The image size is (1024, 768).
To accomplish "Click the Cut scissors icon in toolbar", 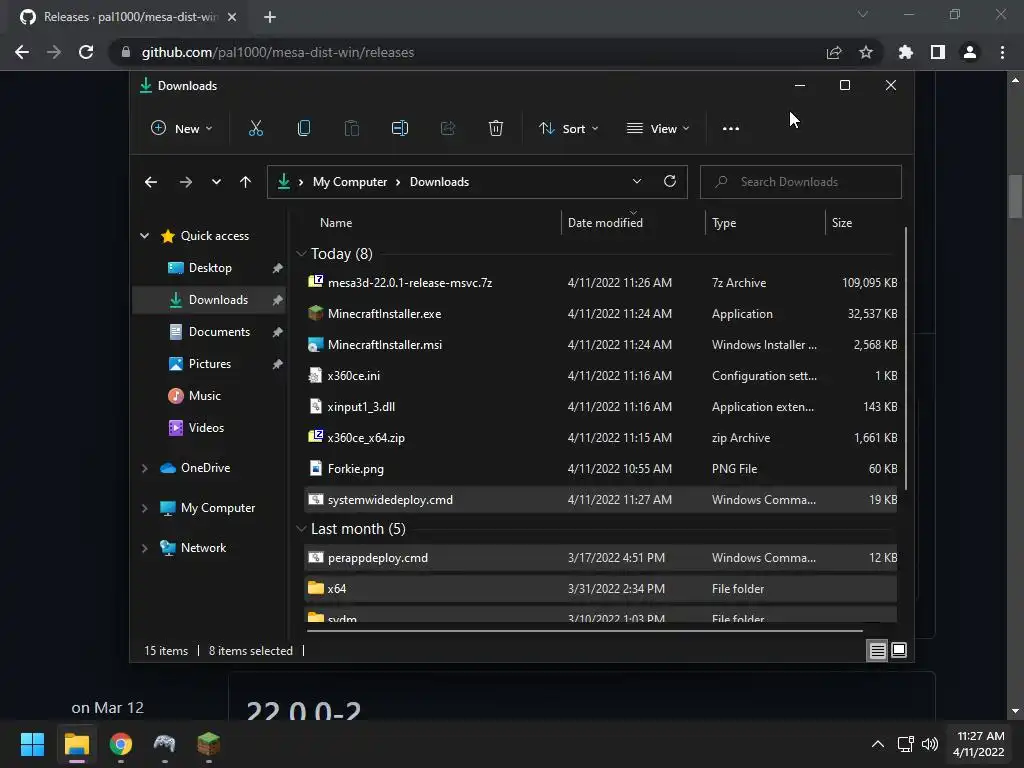I will [255, 128].
